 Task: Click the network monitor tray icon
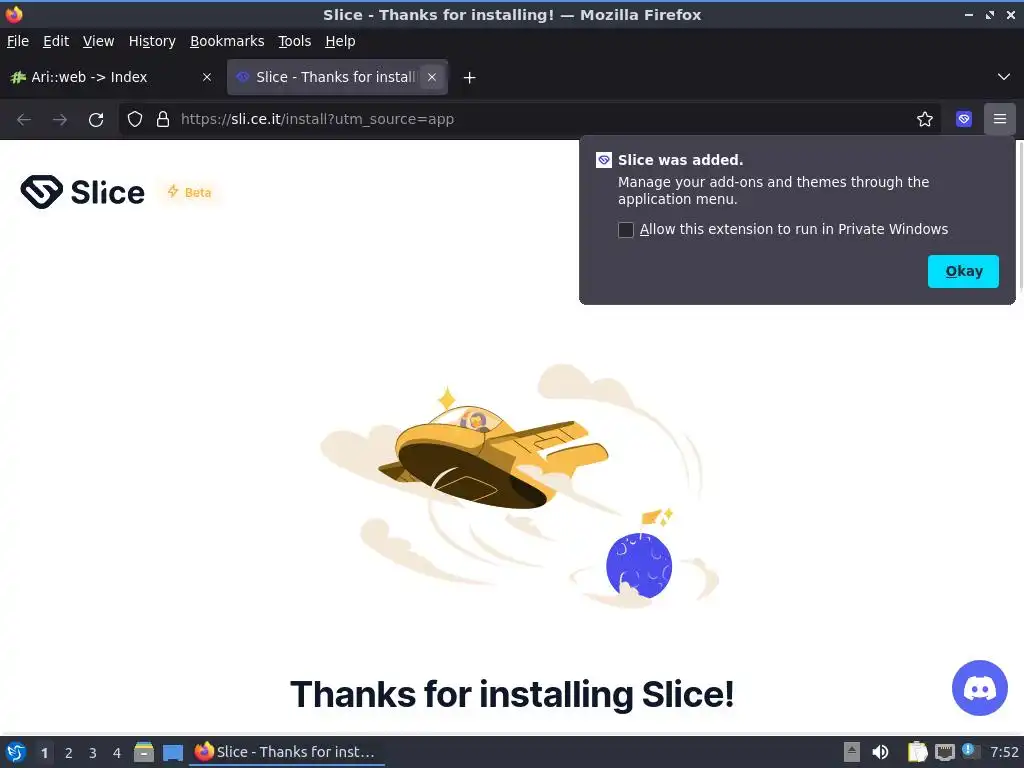(944, 753)
